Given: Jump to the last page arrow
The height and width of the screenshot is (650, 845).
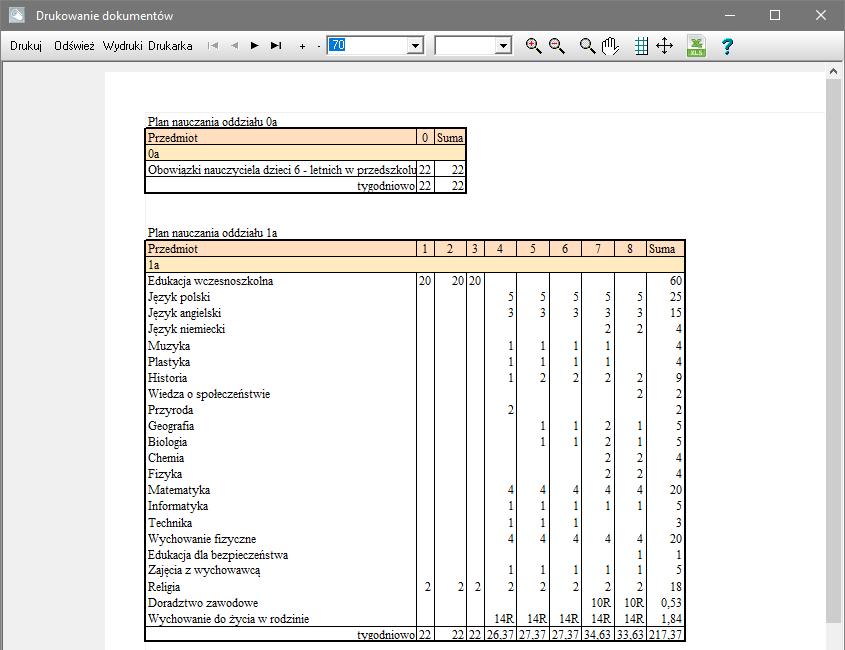Looking at the screenshot, I should 276,46.
